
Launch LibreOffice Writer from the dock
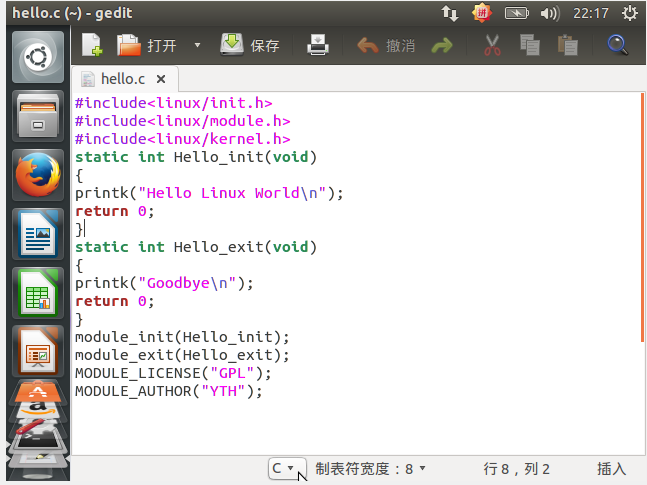pyautogui.click(x=38, y=234)
